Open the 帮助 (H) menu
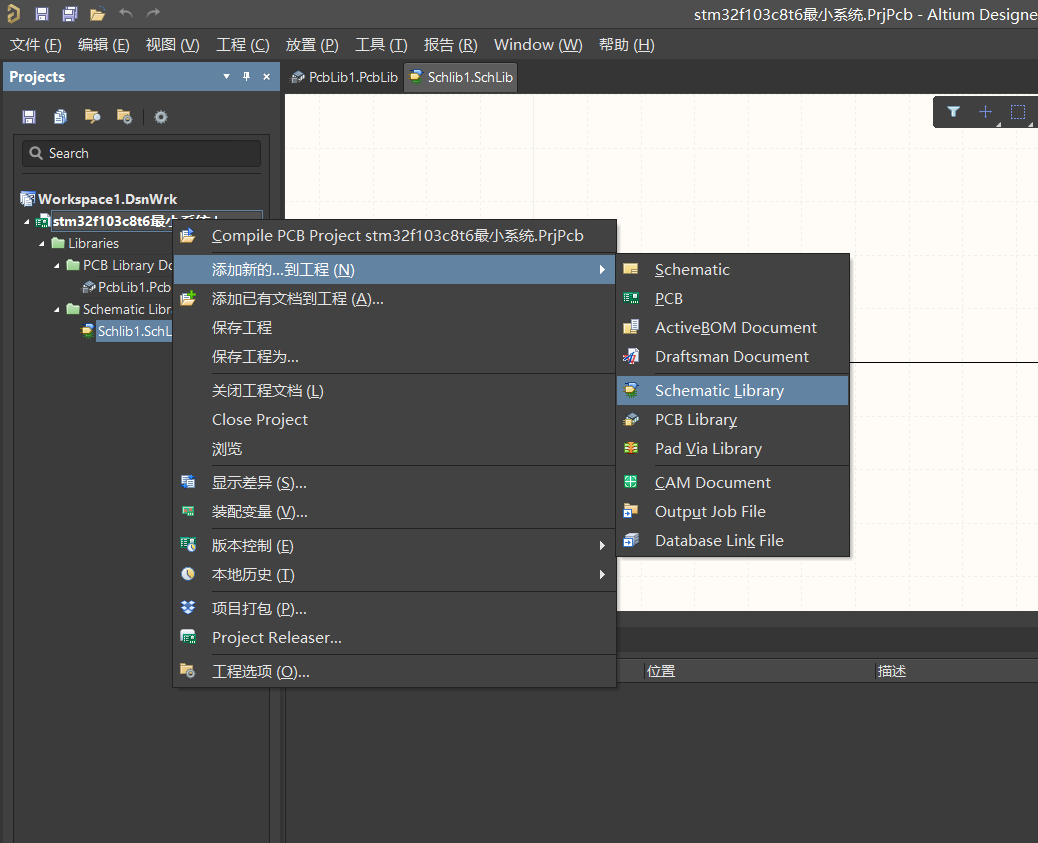The image size is (1038, 843). (x=626, y=45)
